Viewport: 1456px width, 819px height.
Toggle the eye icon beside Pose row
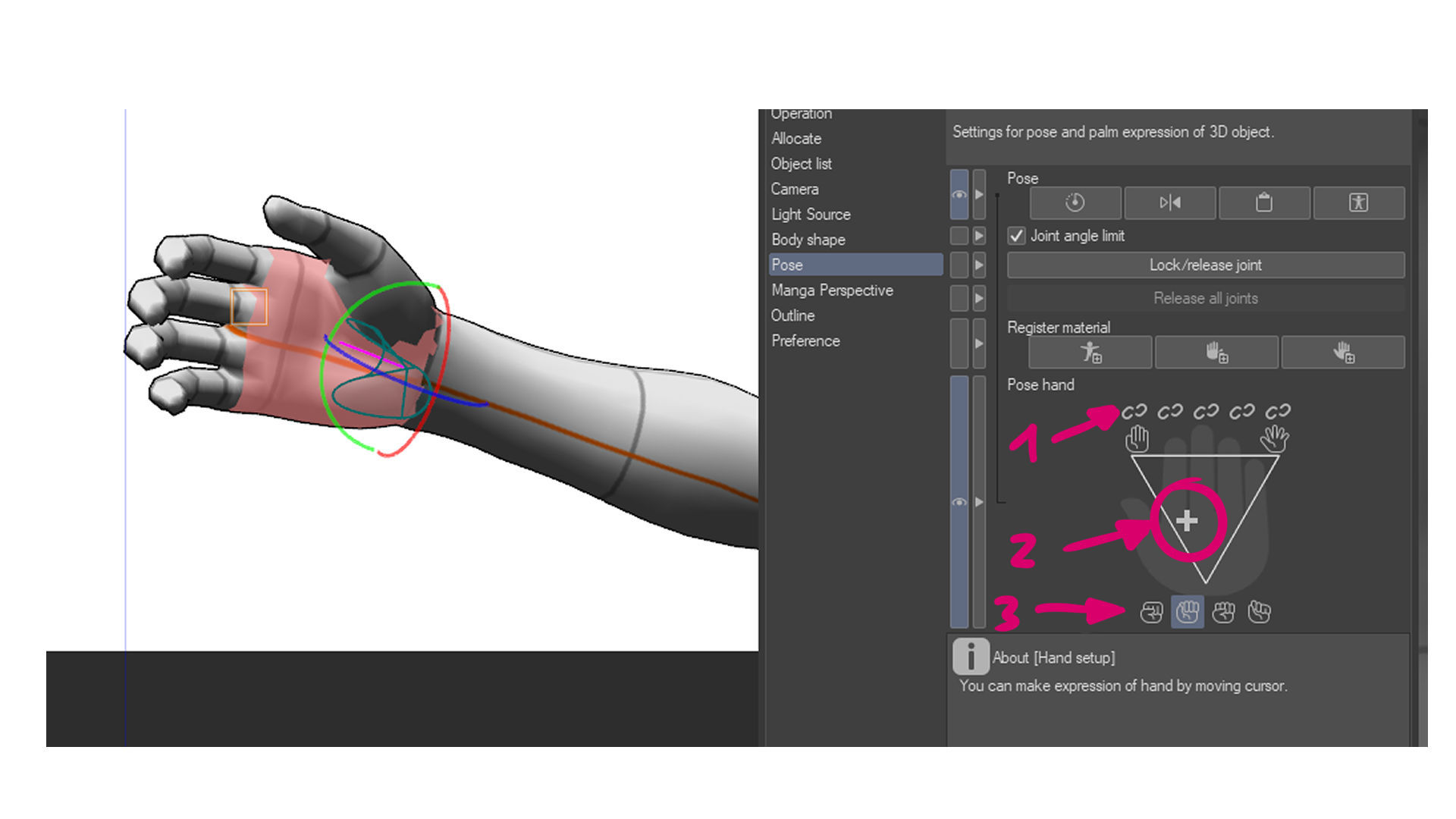tap(959, 195)
